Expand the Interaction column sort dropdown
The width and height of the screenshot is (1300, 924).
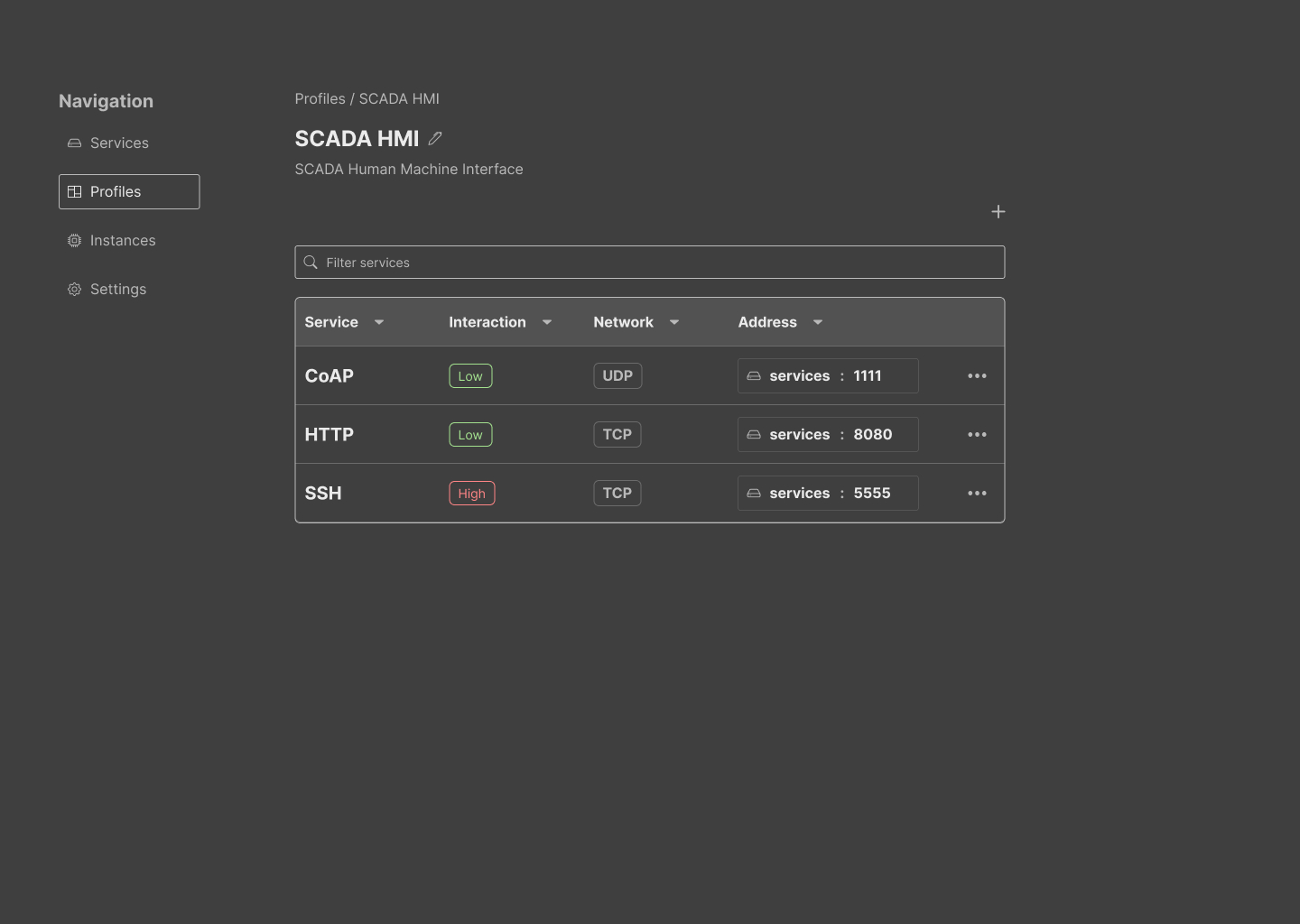(x=547, y=322)
